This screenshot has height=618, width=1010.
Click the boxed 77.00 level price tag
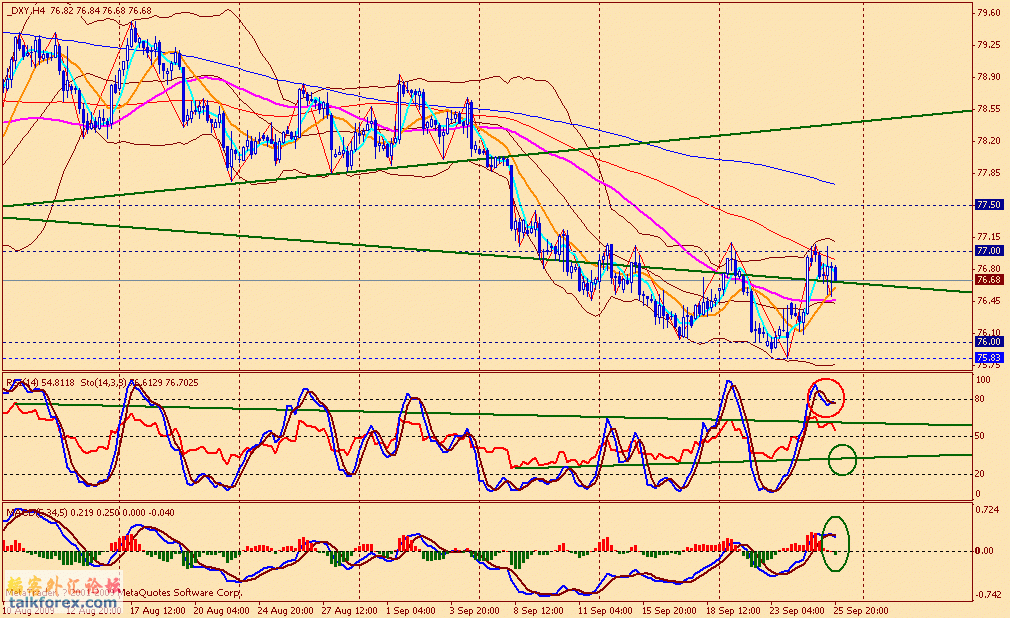[989, 251]
